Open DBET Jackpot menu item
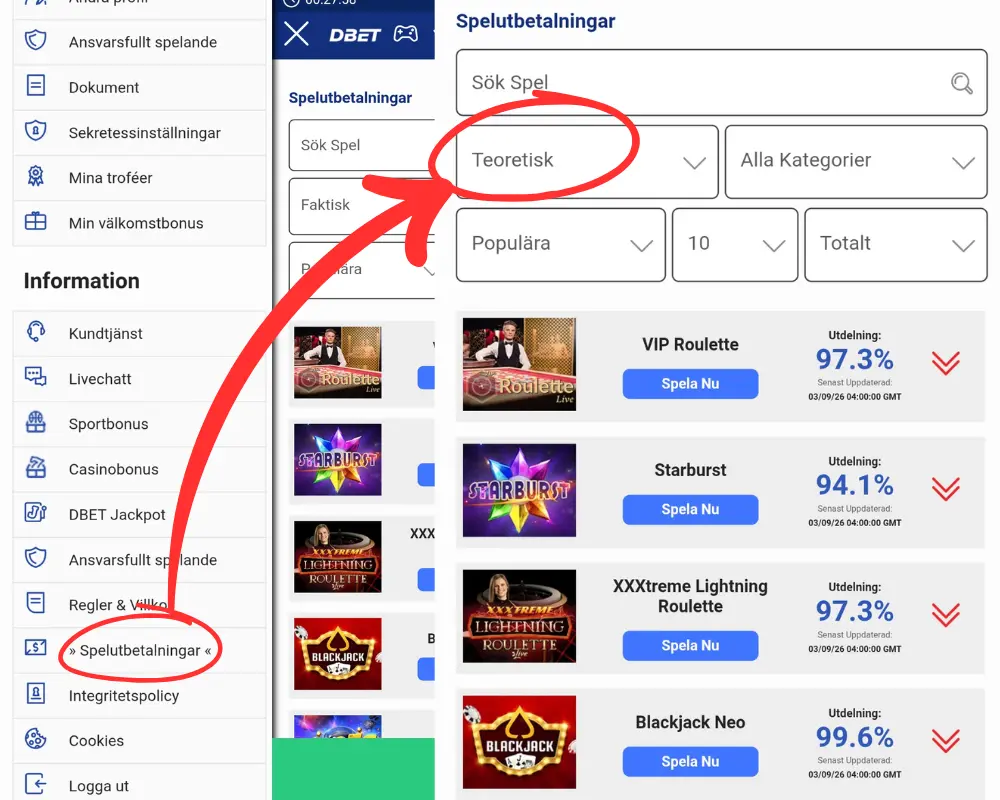This screenshot has height=800, width=1000. tap(139, 514)
